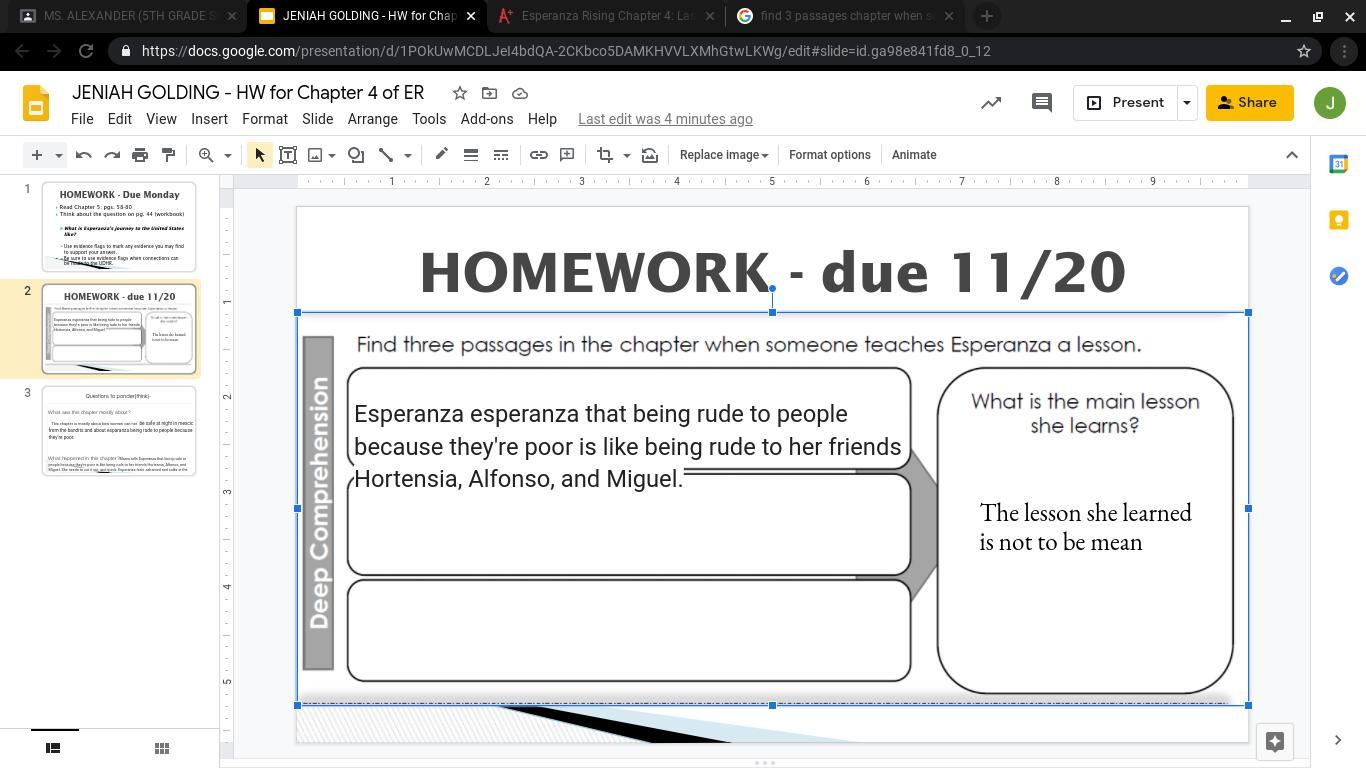Click the yellow Share button
This screenshot has width=1366, height=768.
[1248, 103]
